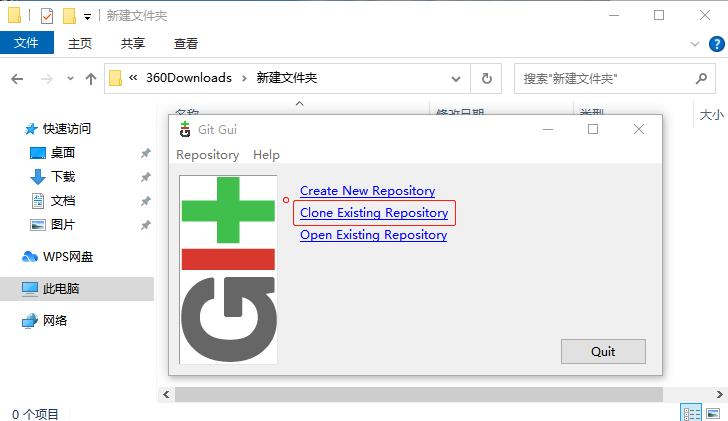Click the pin icon beside 文档
Viewport: 728px width, 421px height.
(146, 201)
